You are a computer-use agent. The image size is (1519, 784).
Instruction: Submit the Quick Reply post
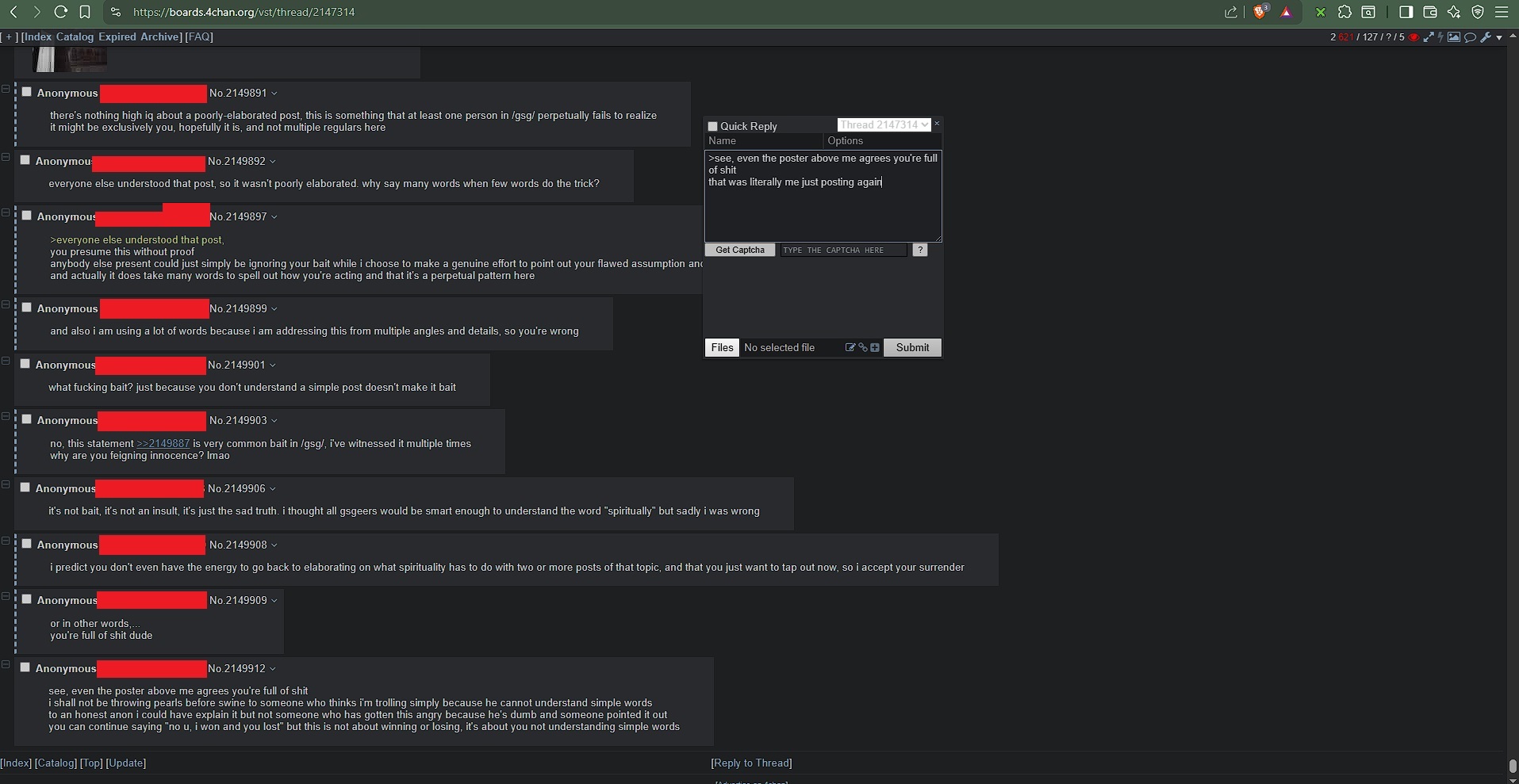coord(912,347)
